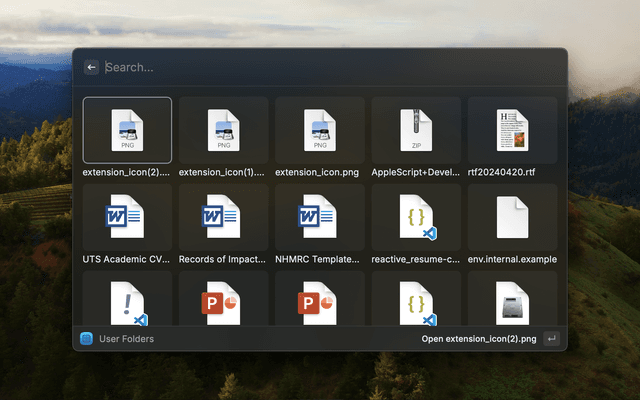Select the right PowerPoint presentation file
The height and width of the screenshot is (400, 640).
[319, 302]
